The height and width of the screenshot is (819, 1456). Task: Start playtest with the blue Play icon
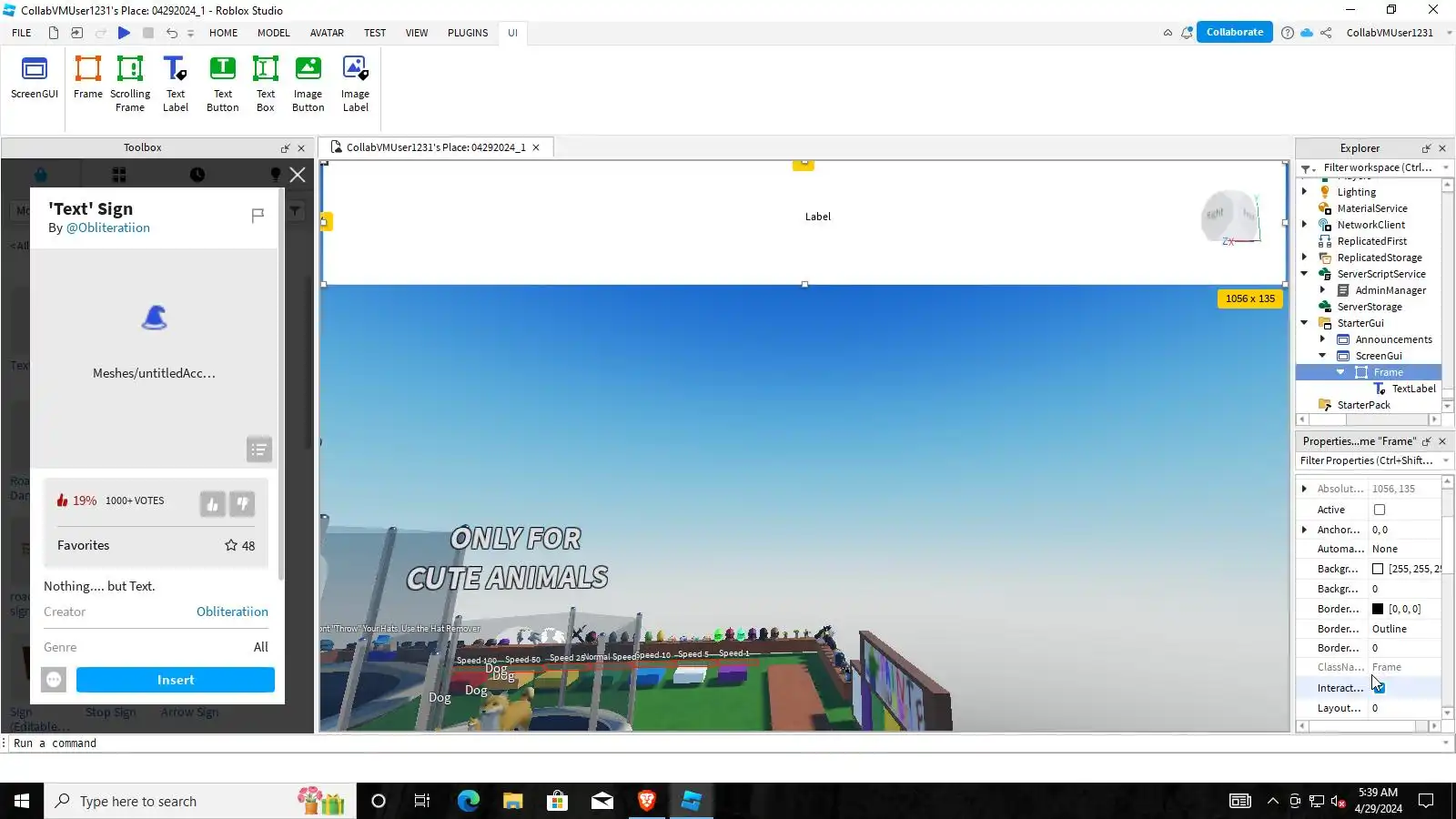(124, 33)
